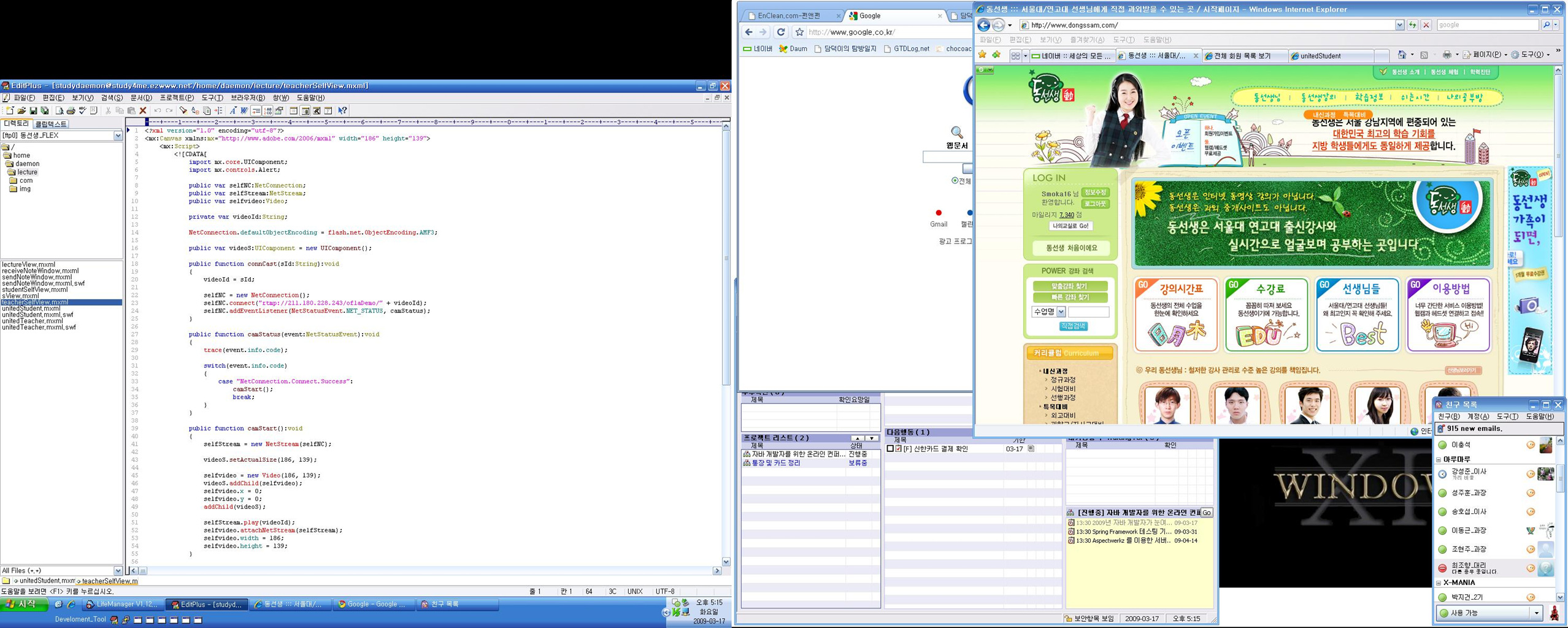
Task: Toggle Line Number icon in EditPlus toolbar
Action: [268, 110]
